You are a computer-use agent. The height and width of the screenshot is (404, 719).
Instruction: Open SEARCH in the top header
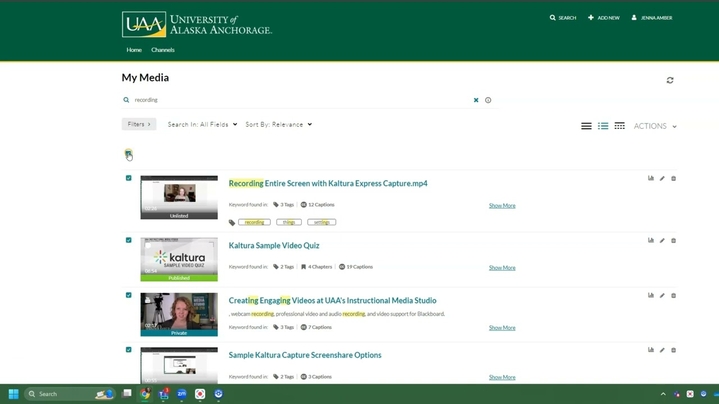click(563, 18)
